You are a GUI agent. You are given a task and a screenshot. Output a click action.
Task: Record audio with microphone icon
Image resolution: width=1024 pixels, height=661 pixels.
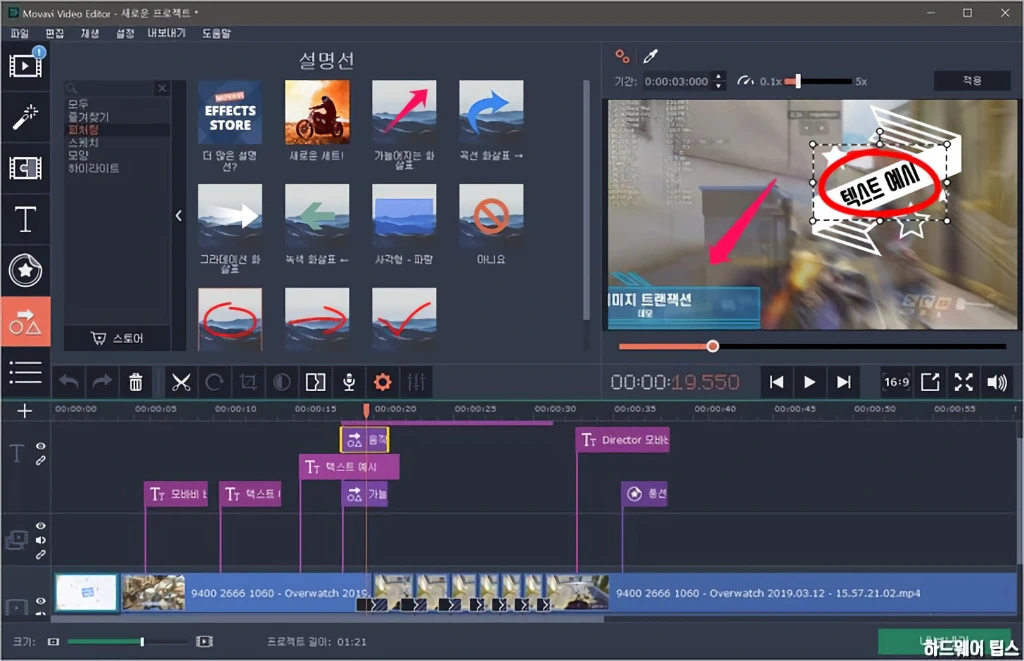[x=349, y=382]
